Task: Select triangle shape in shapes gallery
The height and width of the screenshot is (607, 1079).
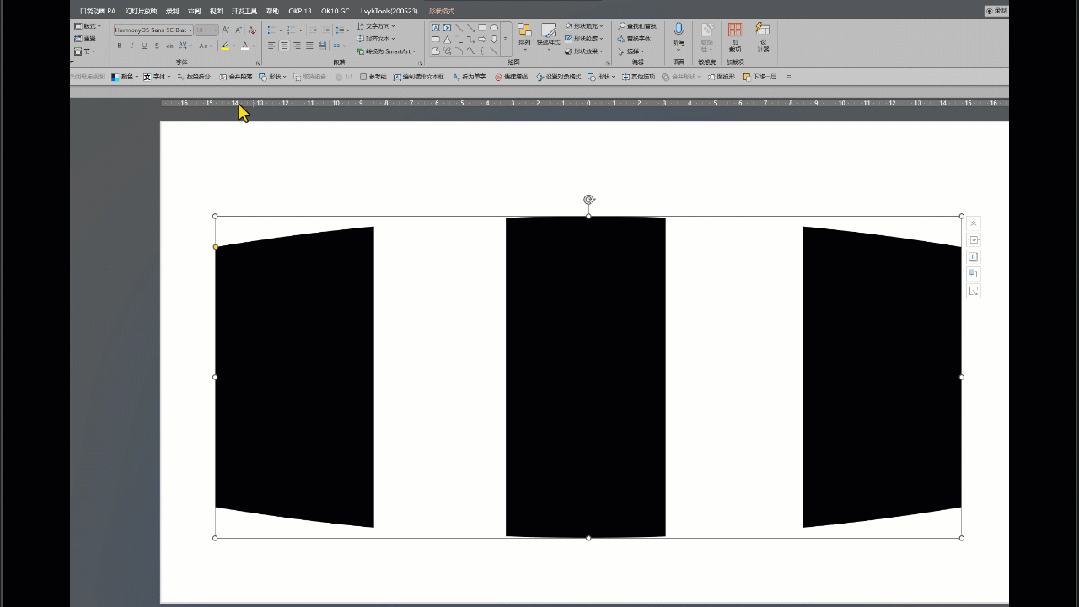Action: click(447, 39)
